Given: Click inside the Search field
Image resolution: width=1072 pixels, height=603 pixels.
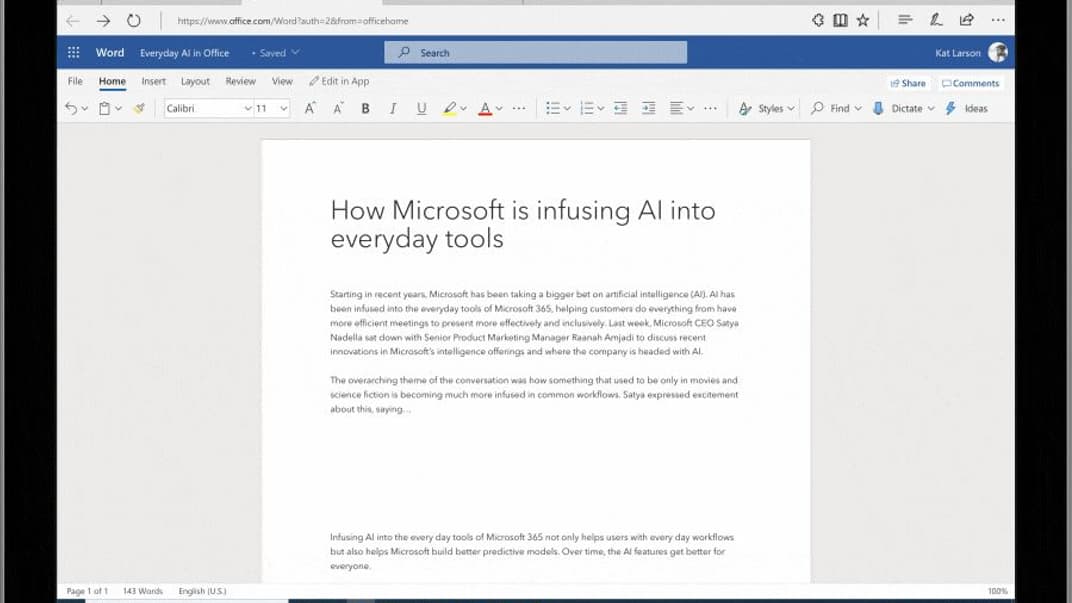Looking at the screenshot, I should [535, 52].
